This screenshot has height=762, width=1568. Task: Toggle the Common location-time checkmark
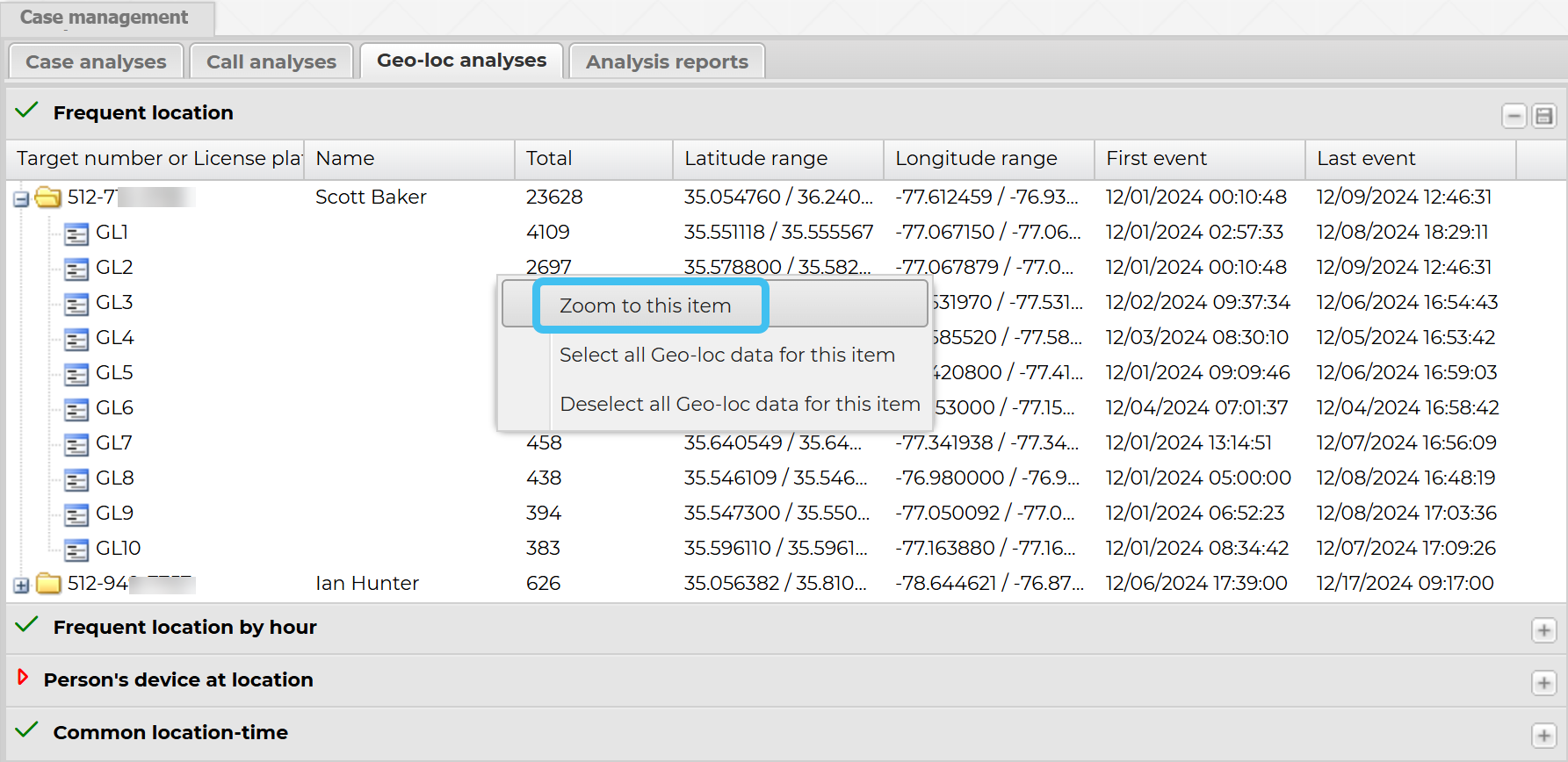point(27,730)
